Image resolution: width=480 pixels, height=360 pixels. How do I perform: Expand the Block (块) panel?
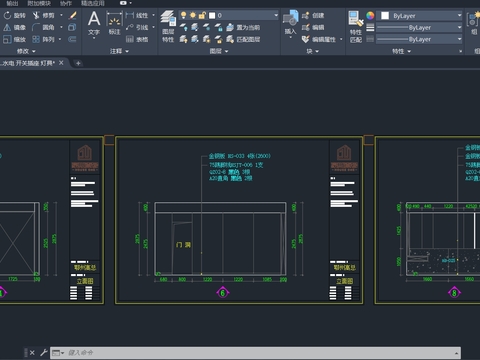313,51
